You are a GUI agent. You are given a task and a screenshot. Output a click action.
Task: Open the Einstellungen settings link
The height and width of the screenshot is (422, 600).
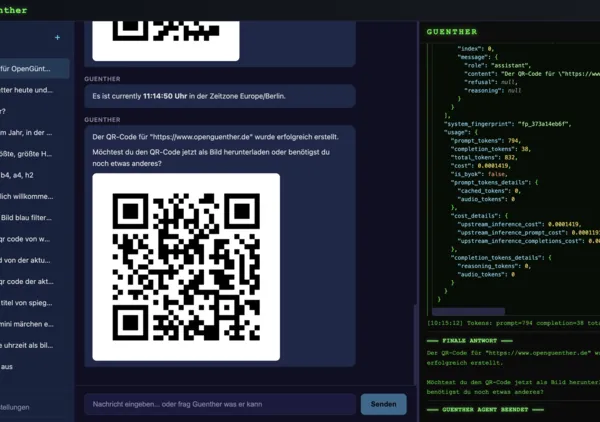coord(15,407)
